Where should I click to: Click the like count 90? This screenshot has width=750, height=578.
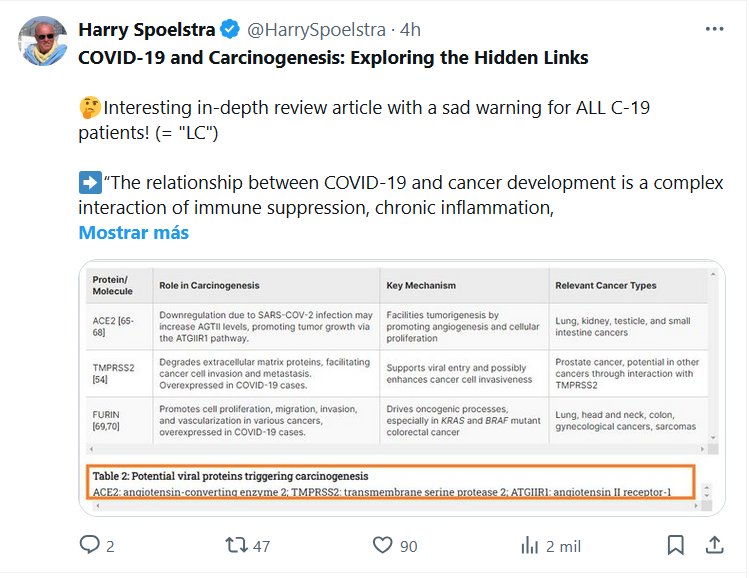point(408,546)
